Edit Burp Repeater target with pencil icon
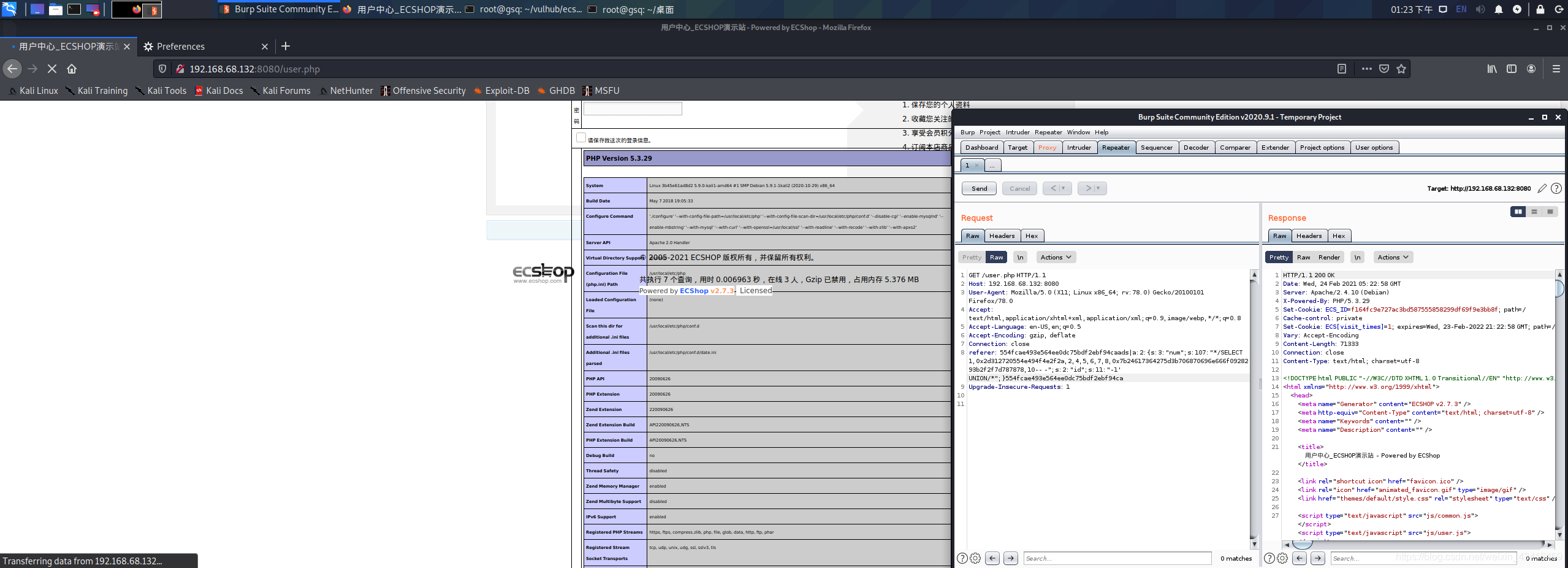1568x568 pixels. [1542, 188]
